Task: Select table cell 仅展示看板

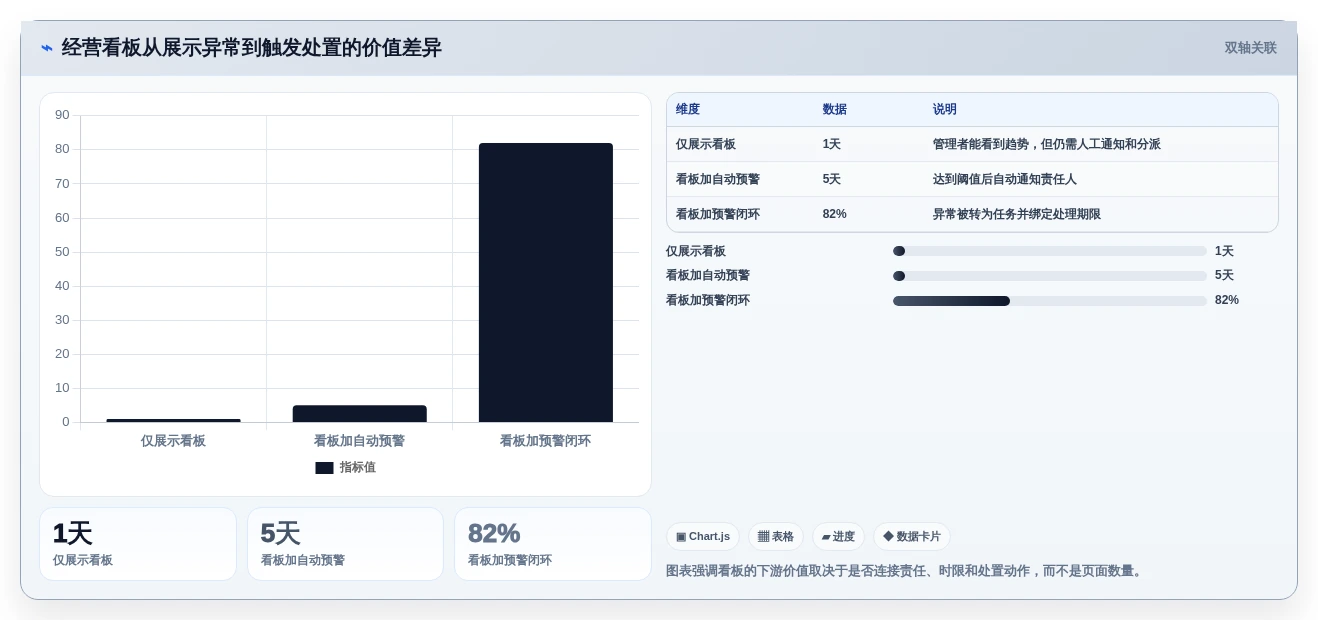Action: click(x=706, y=144)
